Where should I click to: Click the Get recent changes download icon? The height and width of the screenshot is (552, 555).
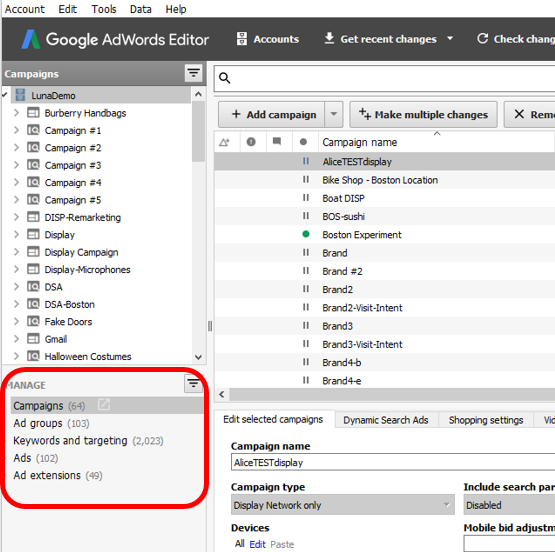(329, 39)
